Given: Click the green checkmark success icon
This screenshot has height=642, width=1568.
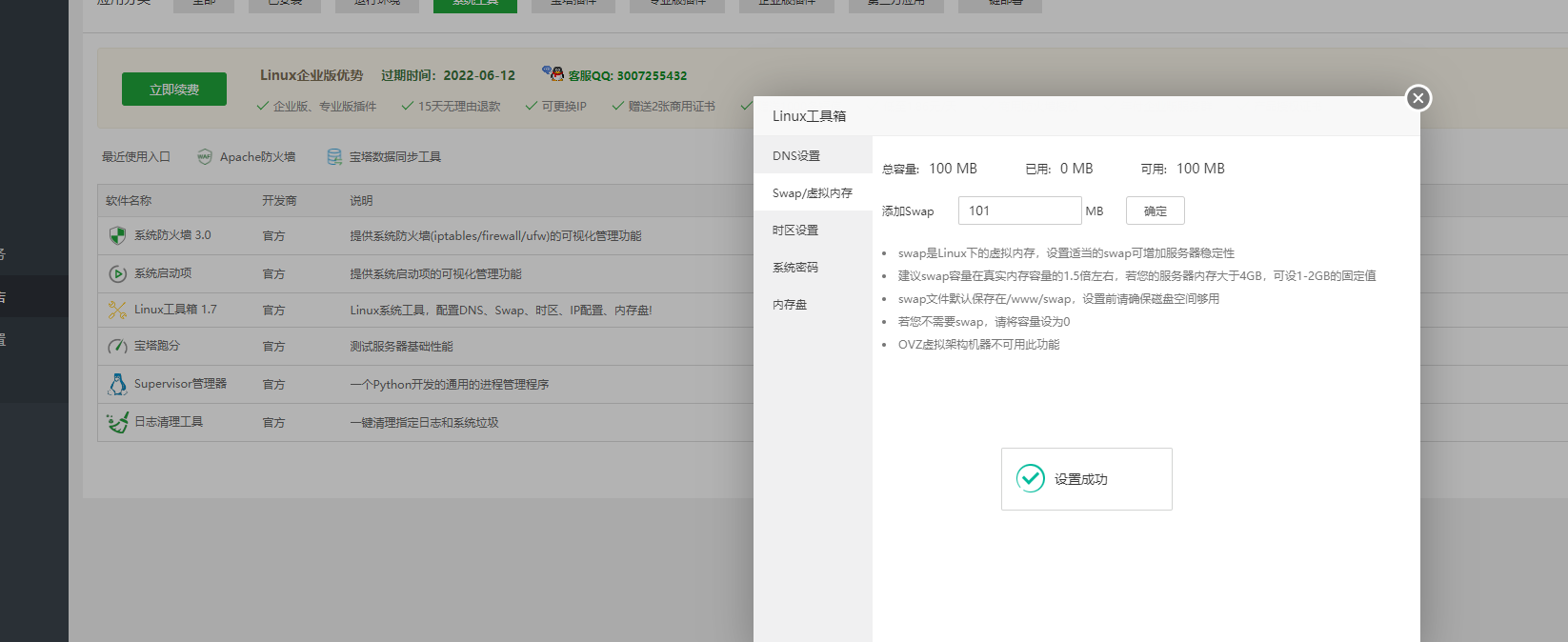Looking at the screenshot, I should pyautogui.click(x=1031, y=478).
